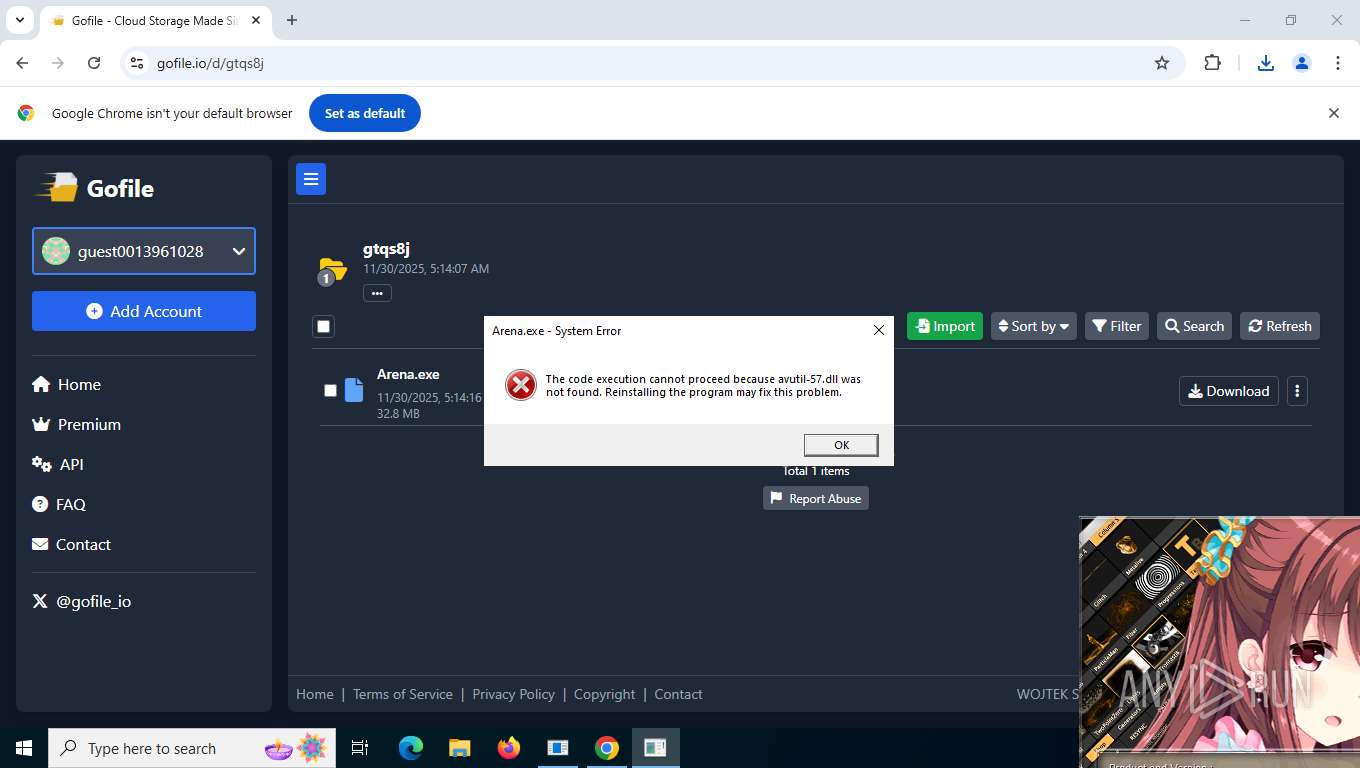Open the Windows Start menu
Screen dimensions: 1360x768
click(24, 748)
